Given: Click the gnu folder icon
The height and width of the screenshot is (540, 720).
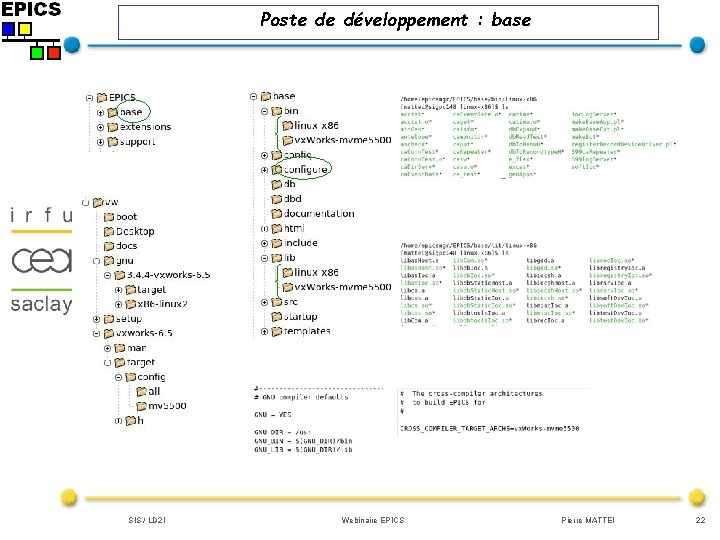Looking at the screenshot, I should click(x=109, y=261).
